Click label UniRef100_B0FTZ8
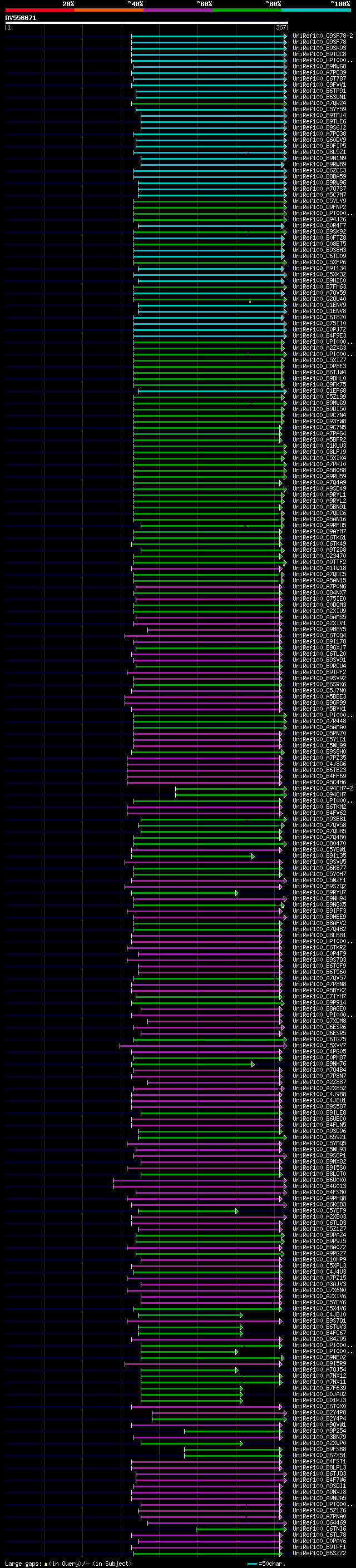The height and width of the screenshot is (1568, 356). (319, 238)
